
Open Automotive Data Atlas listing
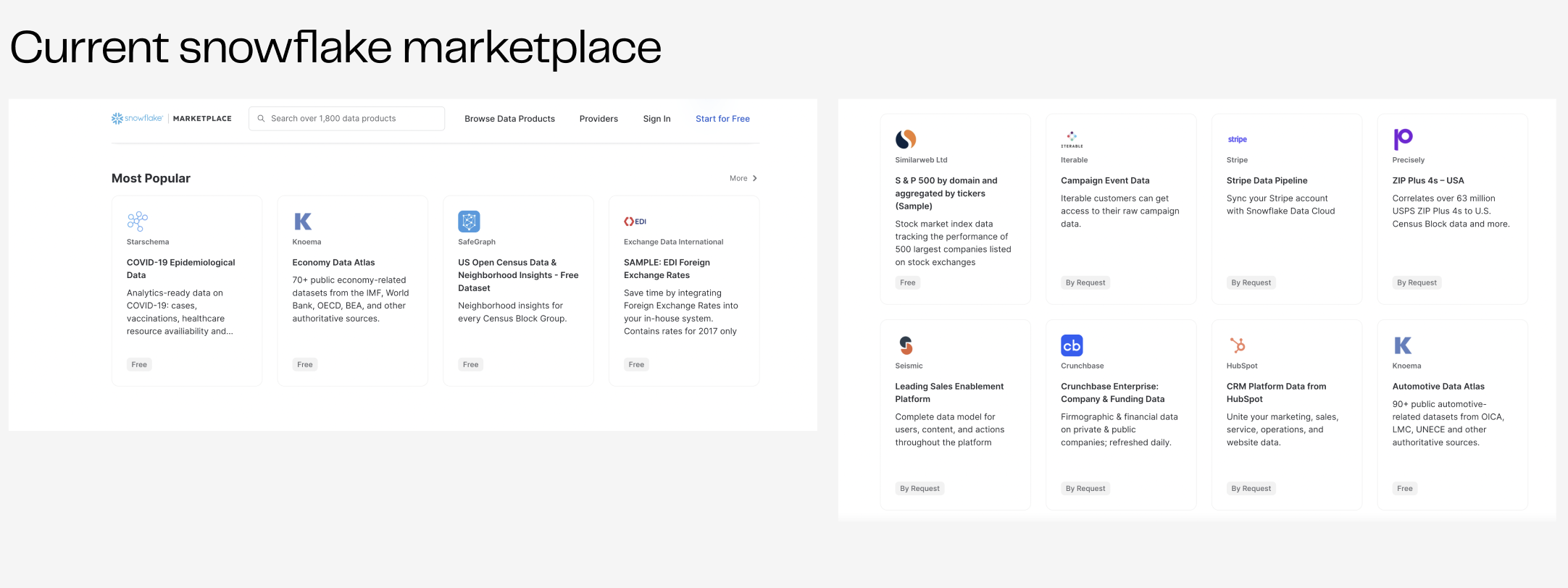point(1438,386)
